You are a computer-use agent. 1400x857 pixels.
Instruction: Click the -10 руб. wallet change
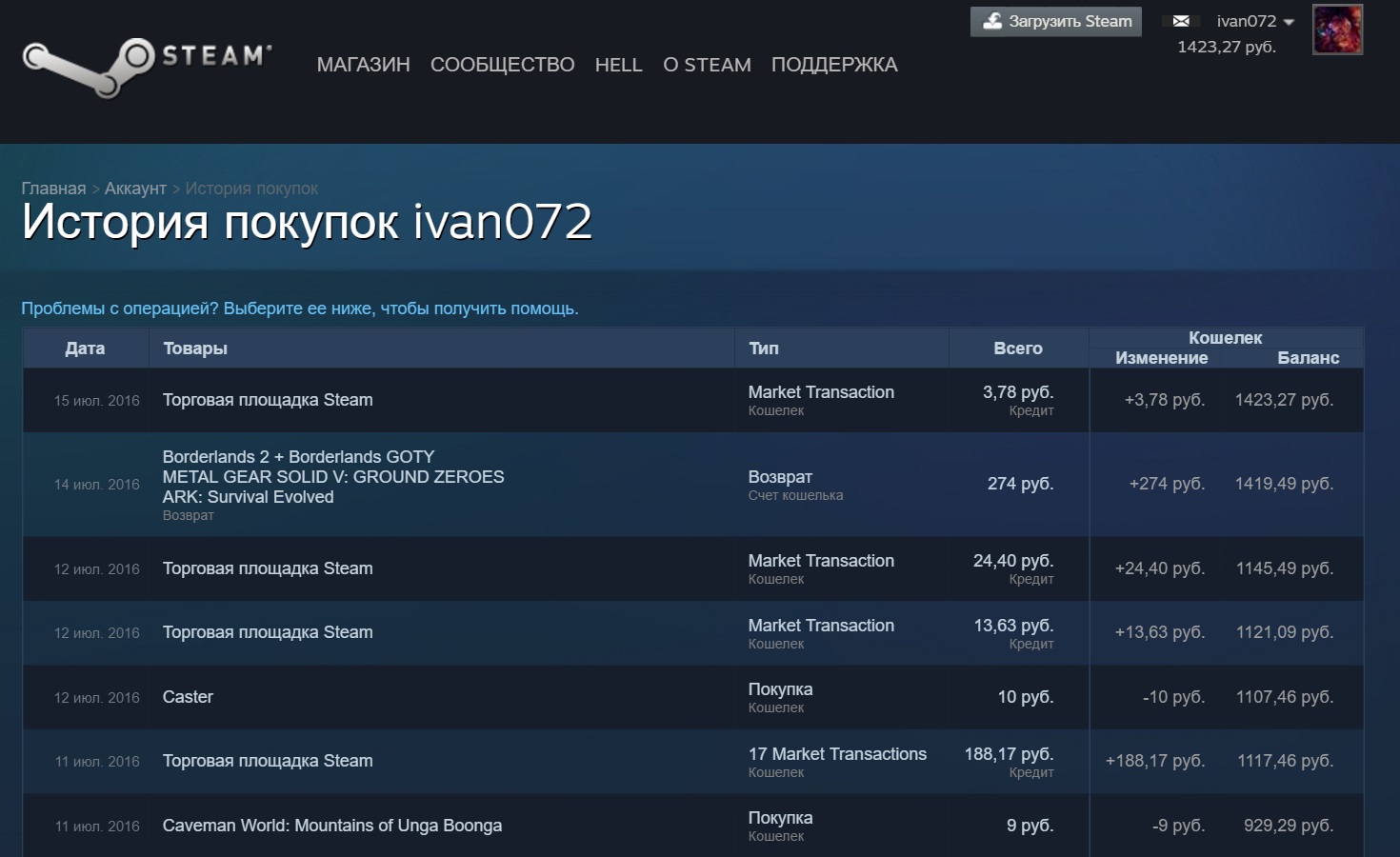point(1173,697)
